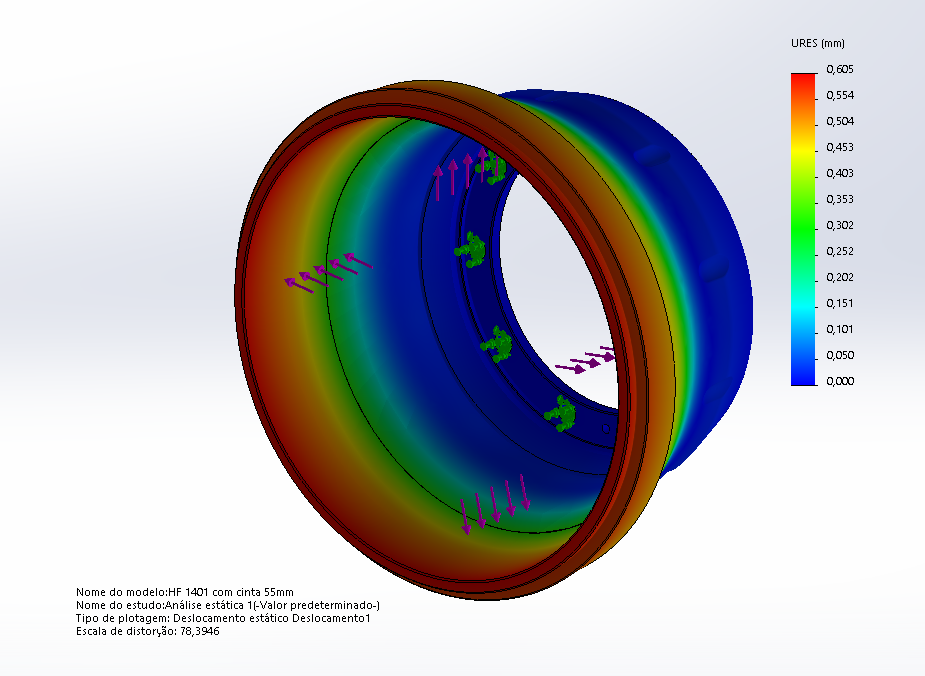Click the minimum legend value 0,000
Screen dimensions: 925x676
pyautogui.click(x=839, y=381)
